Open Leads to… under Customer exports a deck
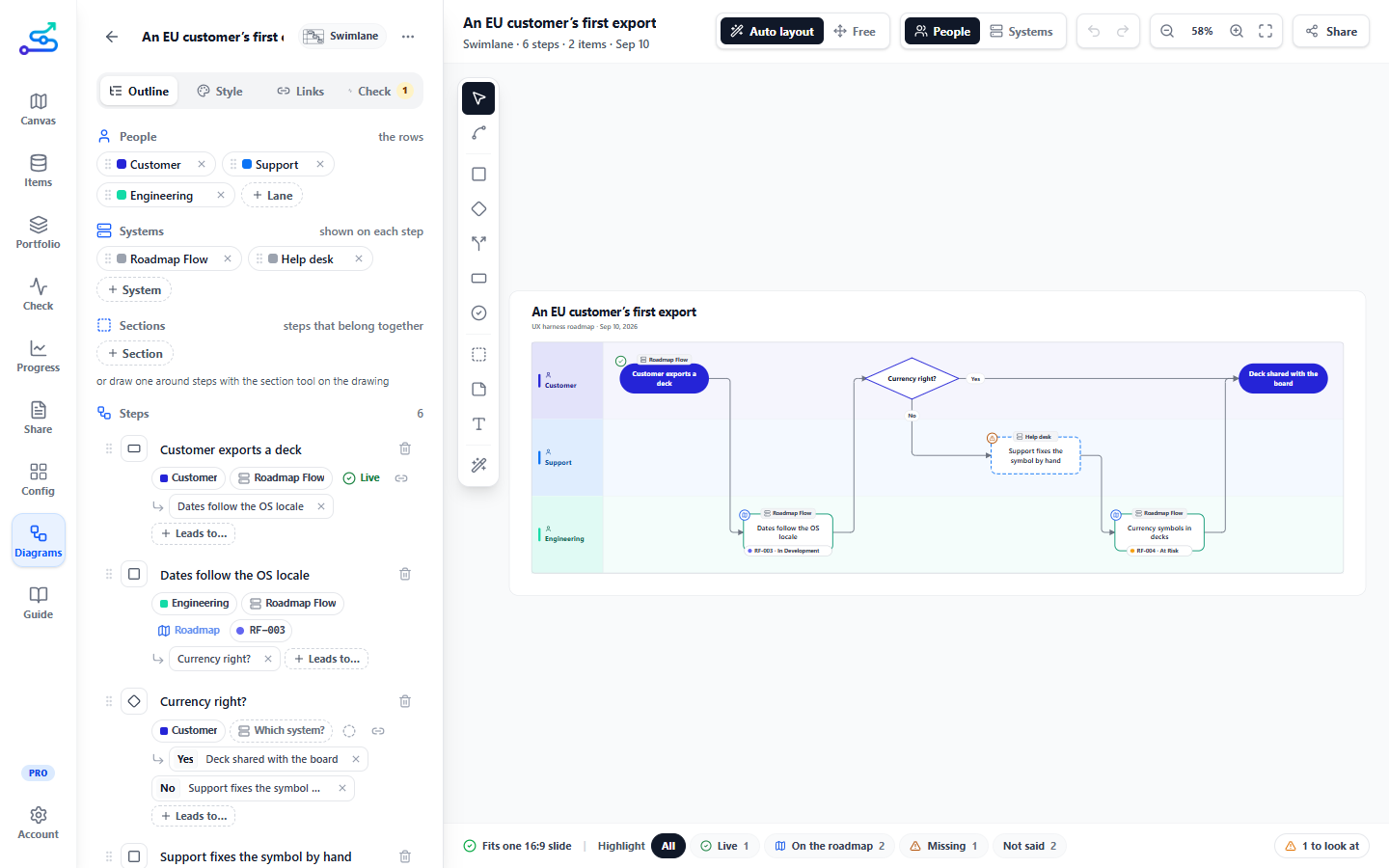The height and width of the screenshot is (868, 1389). (194, 533)
